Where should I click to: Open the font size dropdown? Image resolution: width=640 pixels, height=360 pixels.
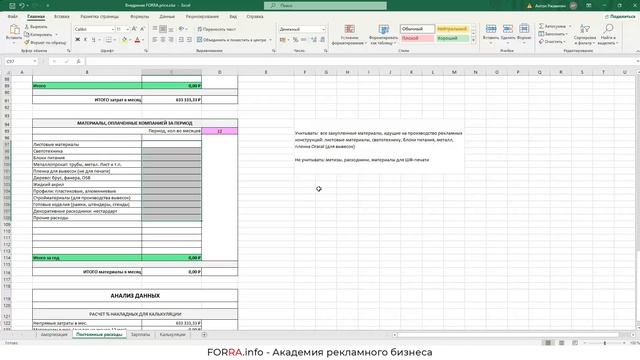(x=127, y=29)
